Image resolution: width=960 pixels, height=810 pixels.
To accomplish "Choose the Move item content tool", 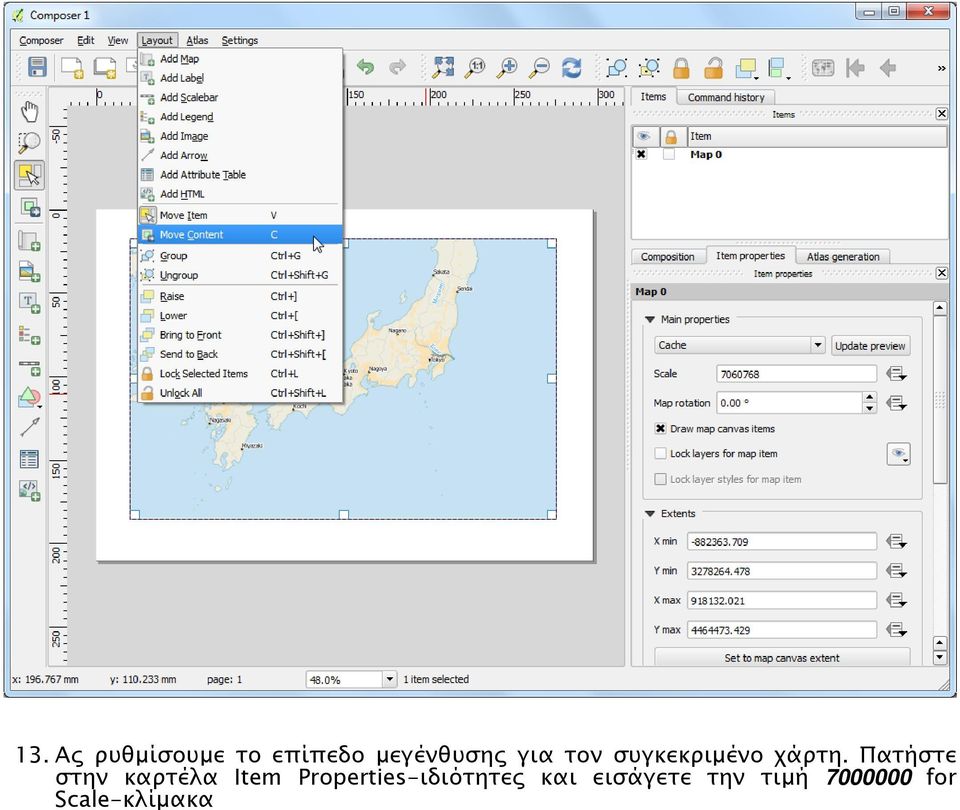I will coord(29,207).
